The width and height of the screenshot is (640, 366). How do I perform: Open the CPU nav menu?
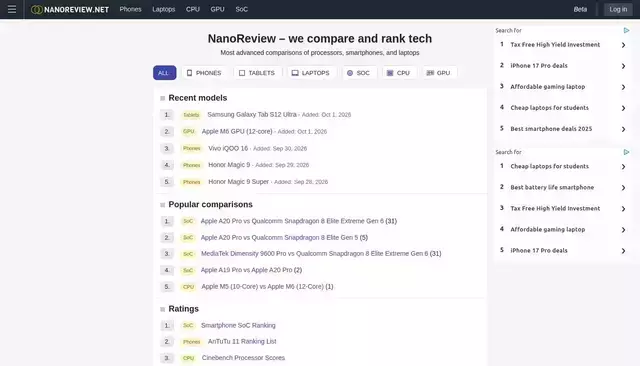point(193,9)
